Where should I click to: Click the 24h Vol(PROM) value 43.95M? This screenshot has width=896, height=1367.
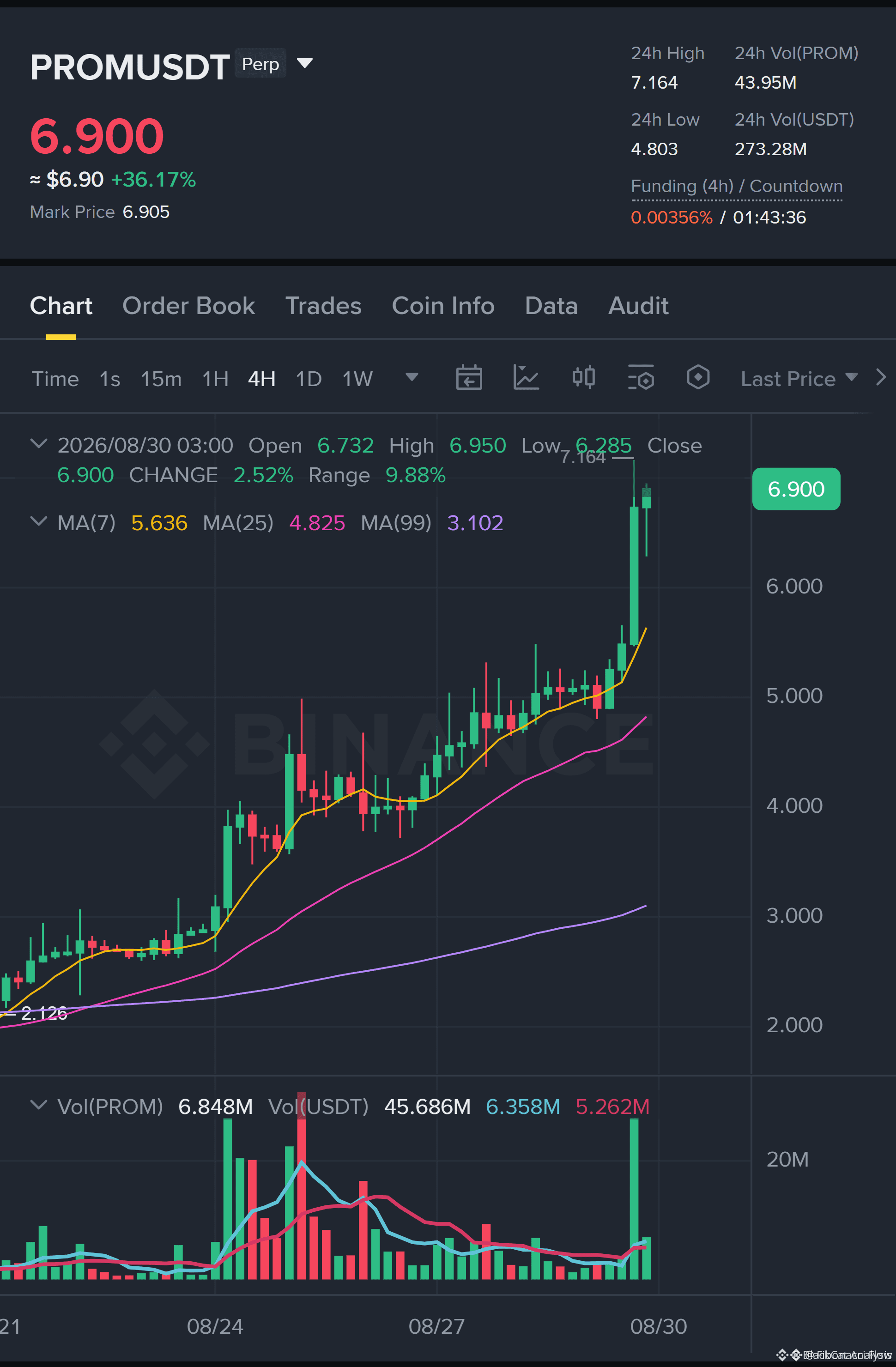(x=766, y=83)
